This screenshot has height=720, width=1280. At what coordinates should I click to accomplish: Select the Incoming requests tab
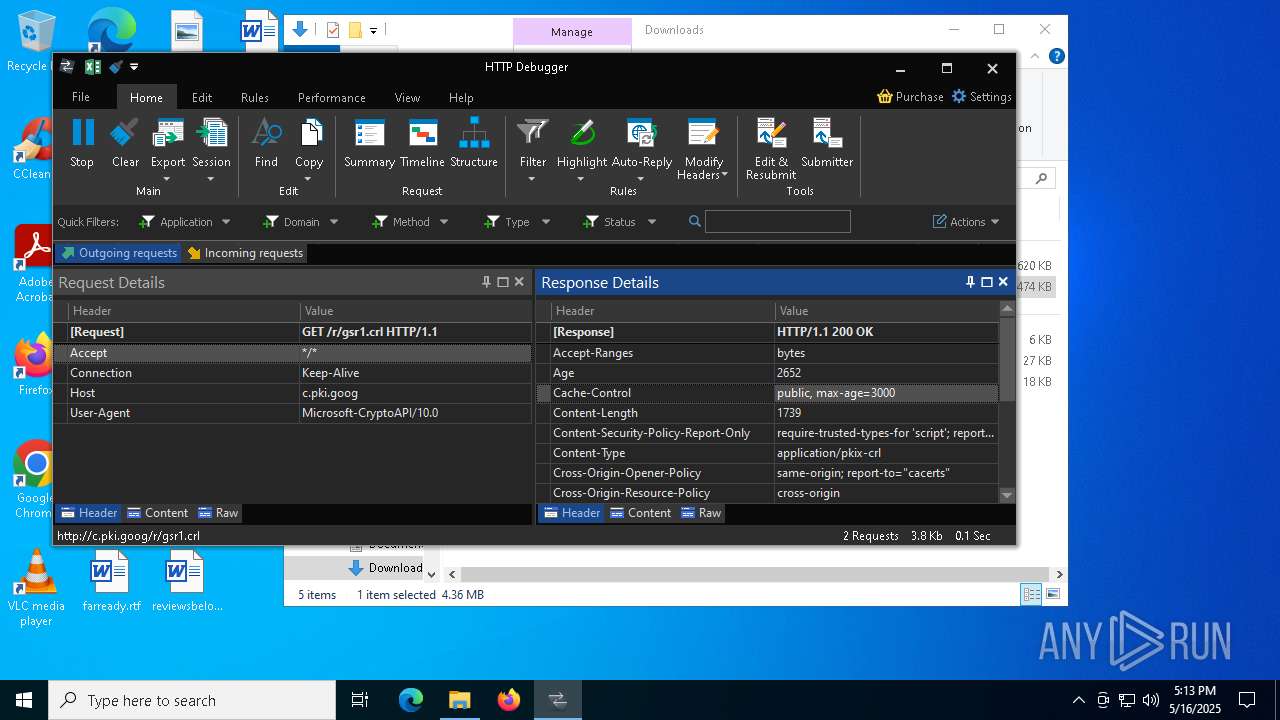click(x=245, y=253)
